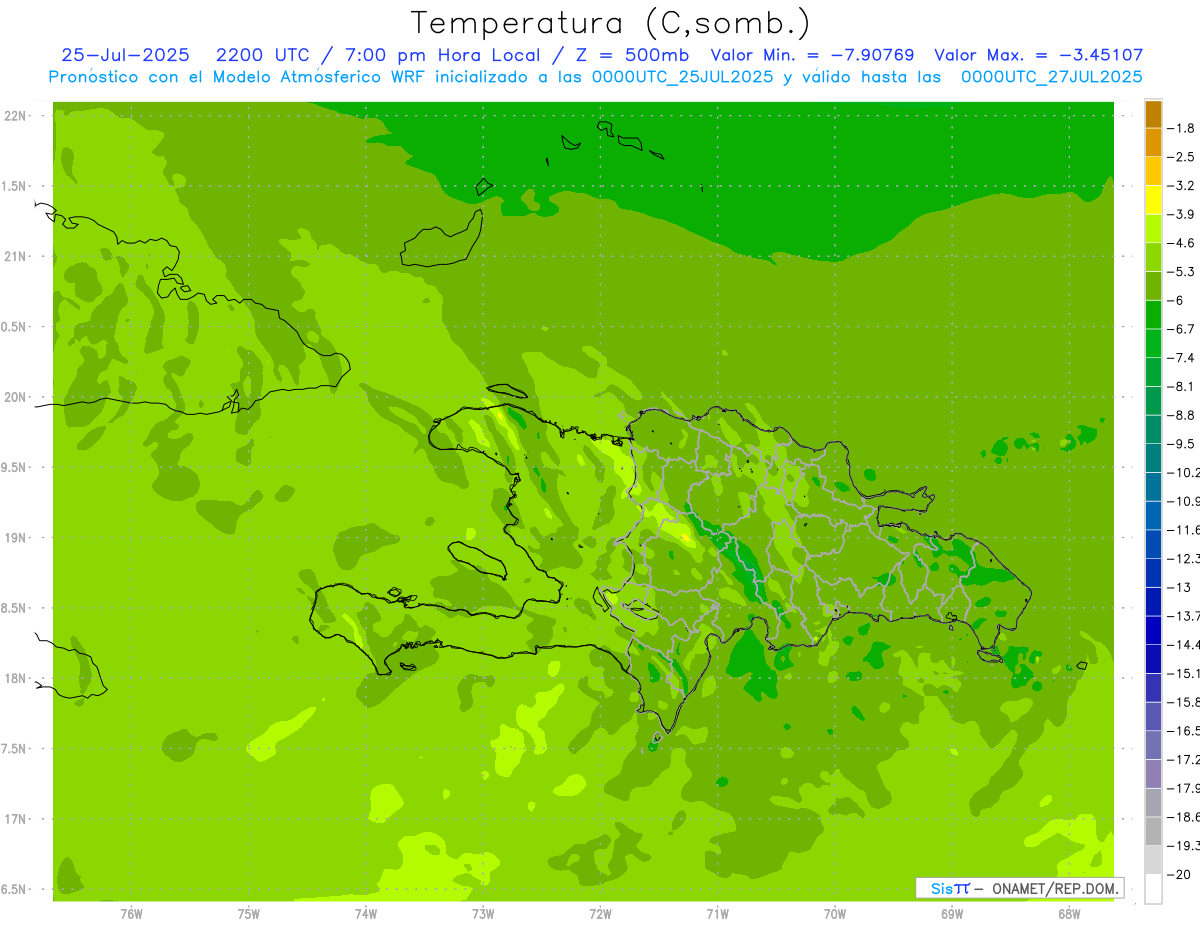Click the "69W" longitude label
Viewport: 1200px width, 927px height.
coord(951,913)
